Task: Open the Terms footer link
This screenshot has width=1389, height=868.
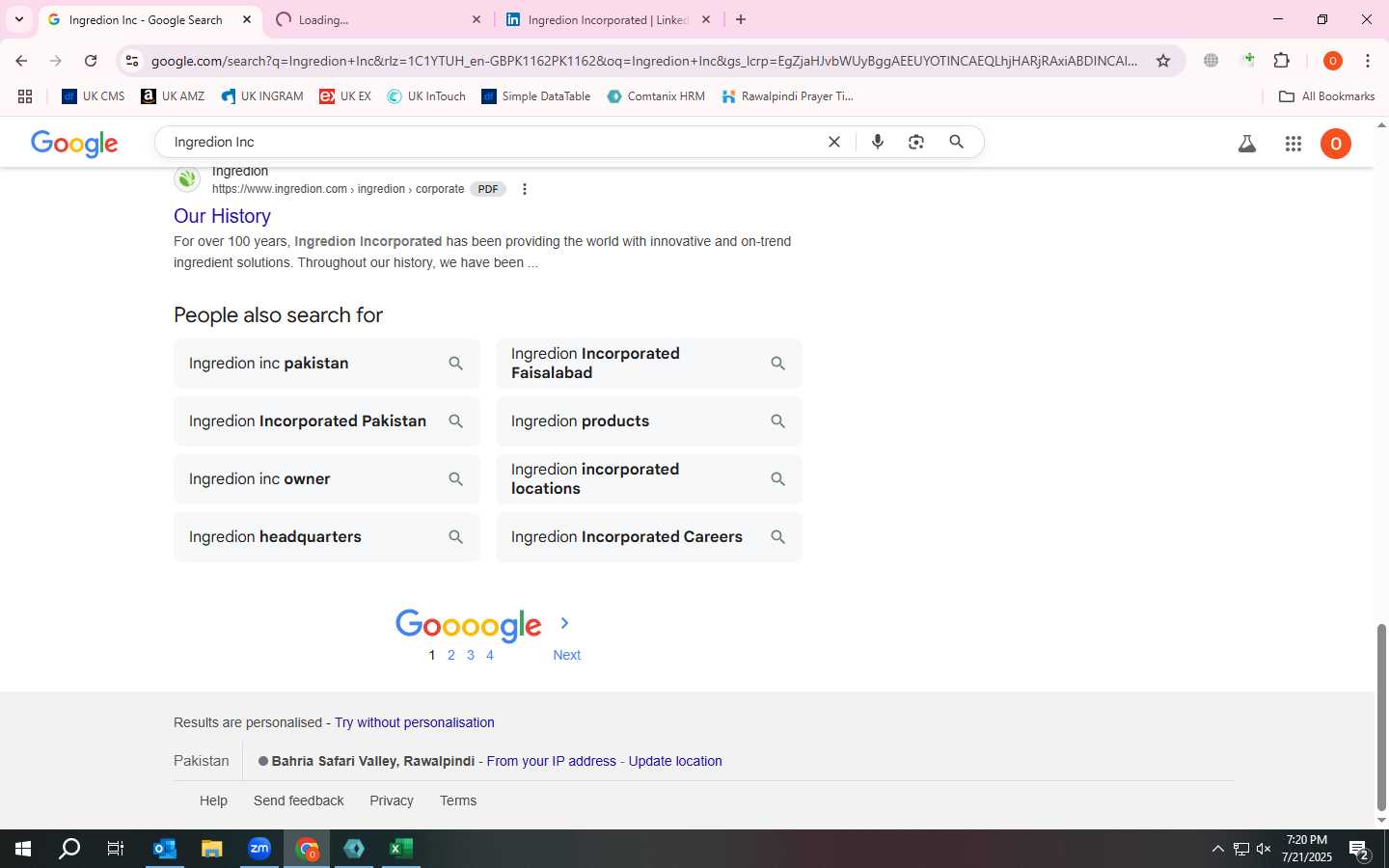Action: point(458,800)
